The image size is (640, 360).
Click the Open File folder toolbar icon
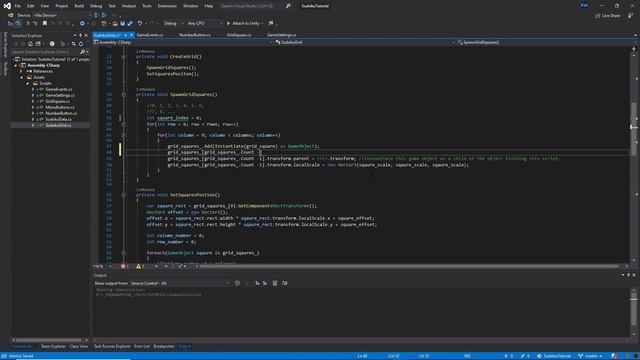[x=115, y=23]
